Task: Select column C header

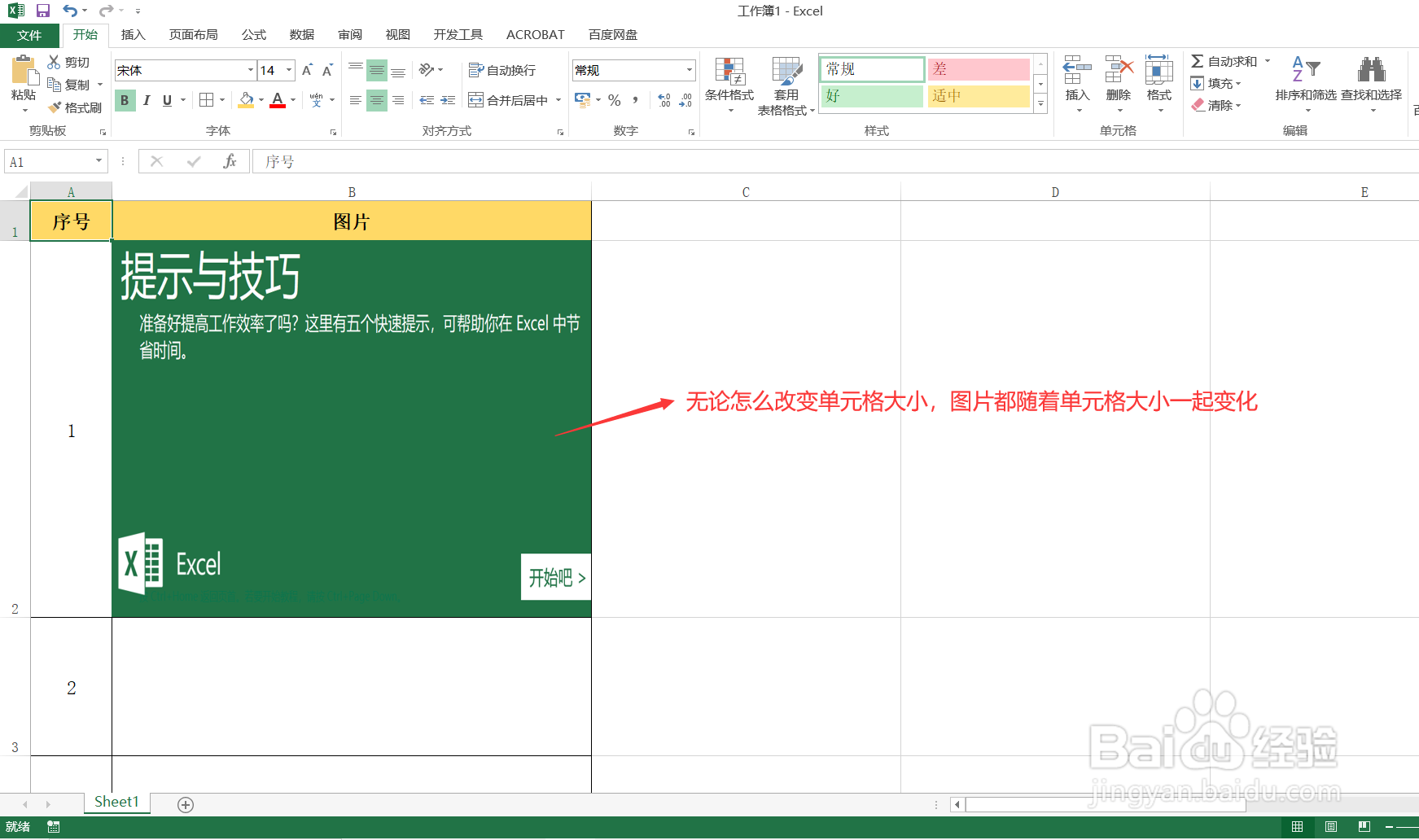Action: click(x=746, y=192)
